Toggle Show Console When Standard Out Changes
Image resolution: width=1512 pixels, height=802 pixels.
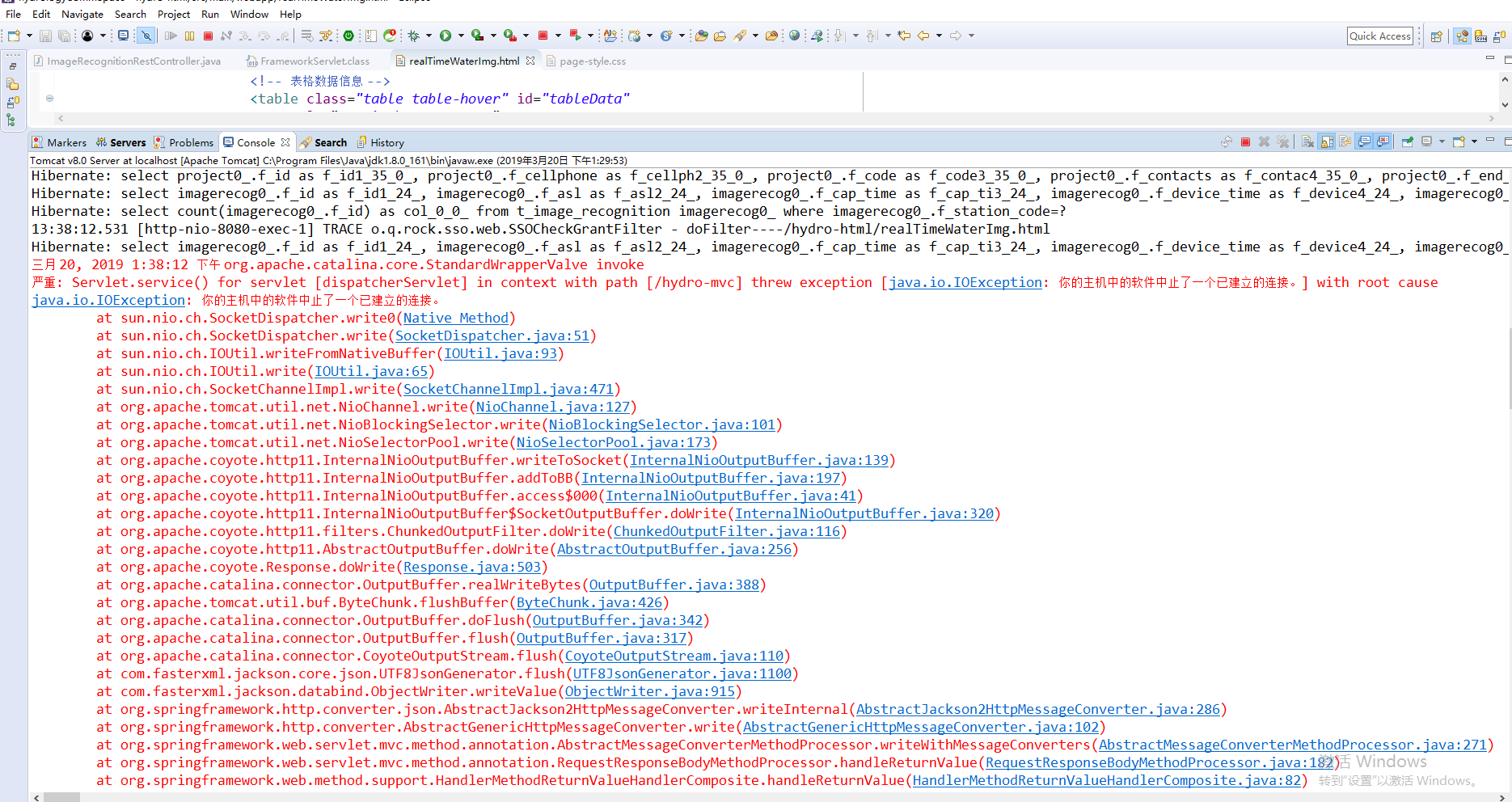click(x=1364, y=141)
